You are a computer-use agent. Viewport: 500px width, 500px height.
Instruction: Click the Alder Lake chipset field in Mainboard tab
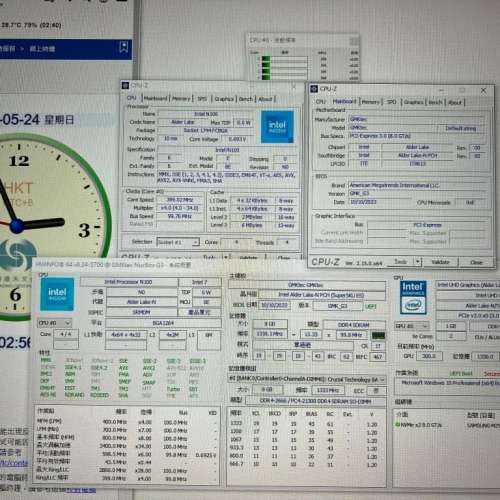417,147
